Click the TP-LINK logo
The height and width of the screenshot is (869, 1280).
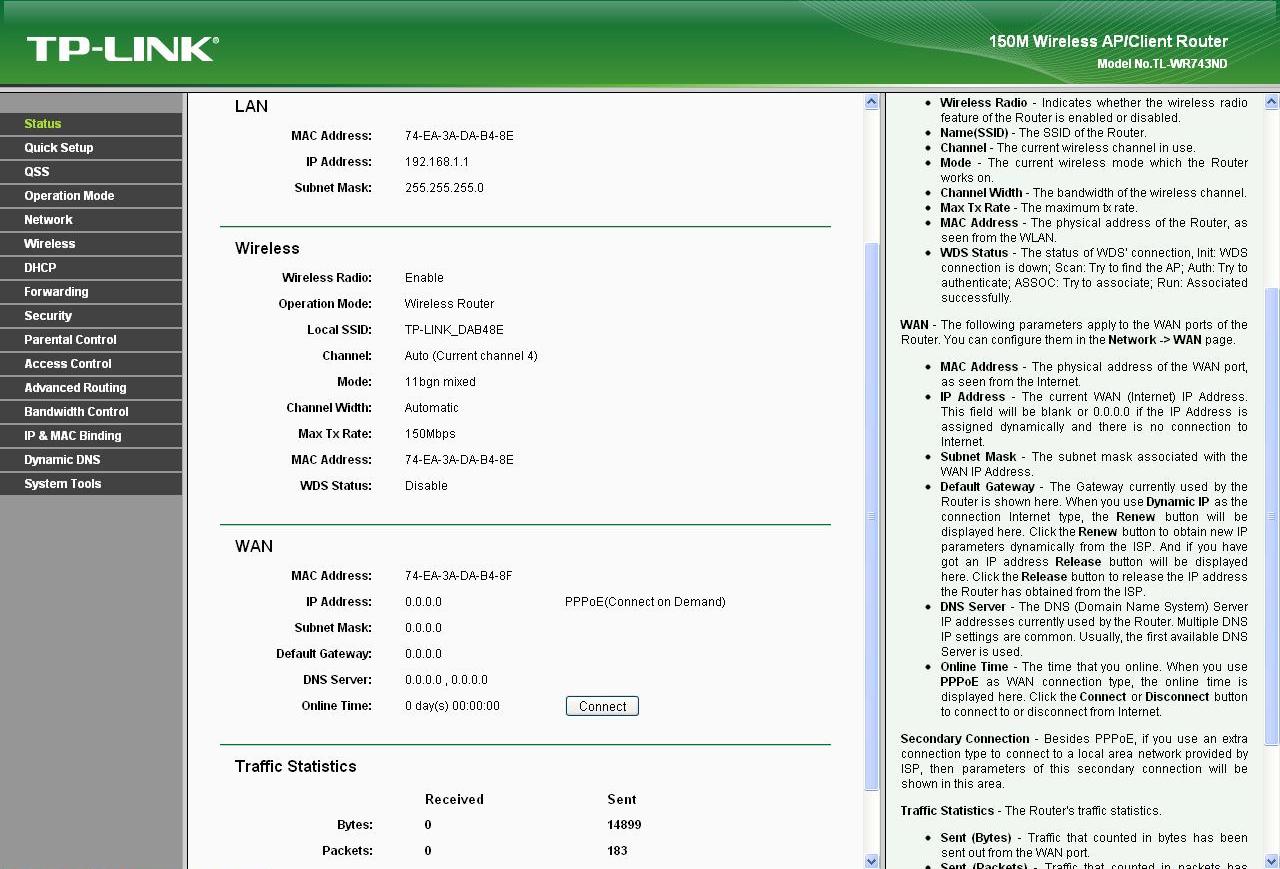(122, 49)
